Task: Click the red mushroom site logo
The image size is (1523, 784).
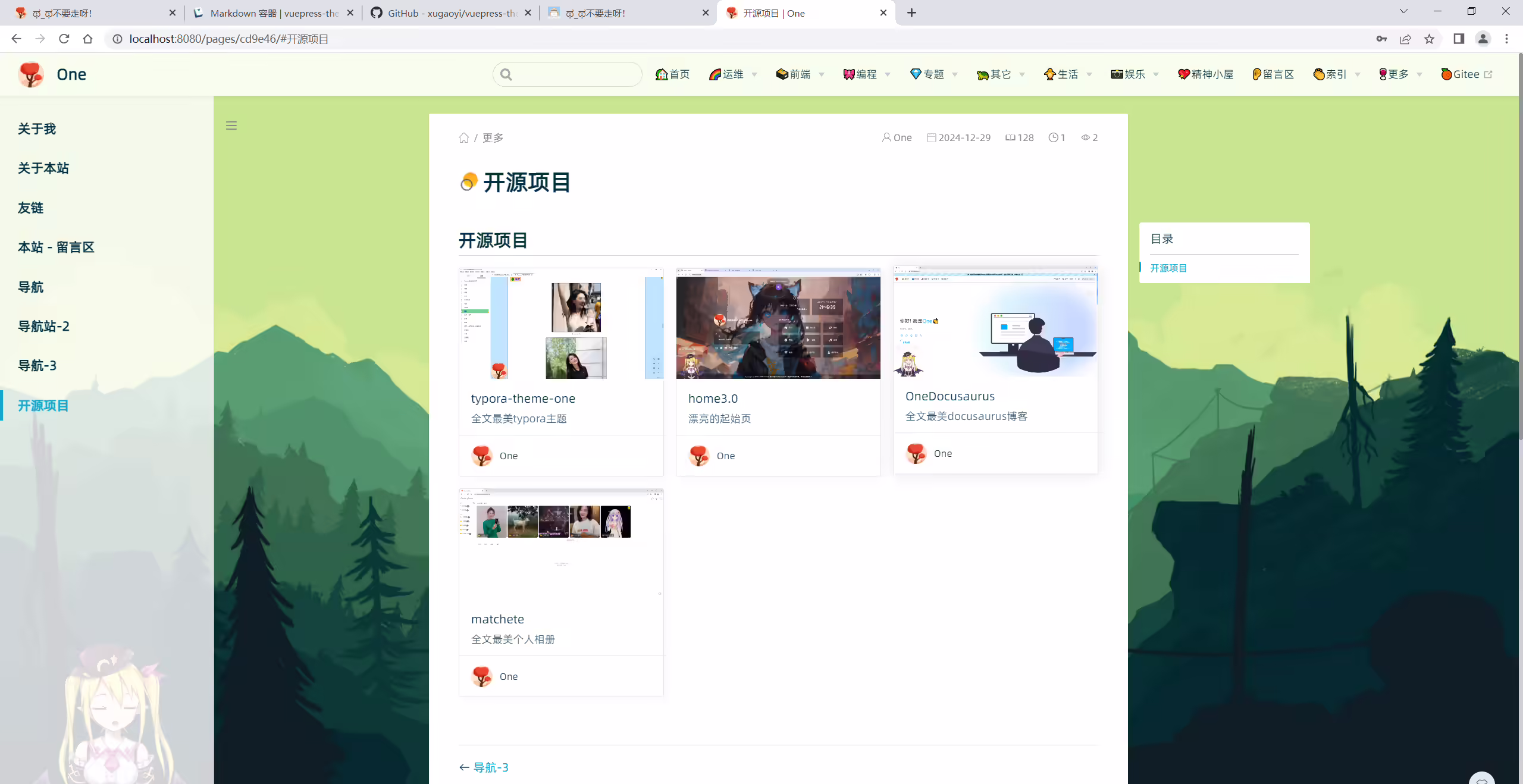Action: (x=31, y=74)
